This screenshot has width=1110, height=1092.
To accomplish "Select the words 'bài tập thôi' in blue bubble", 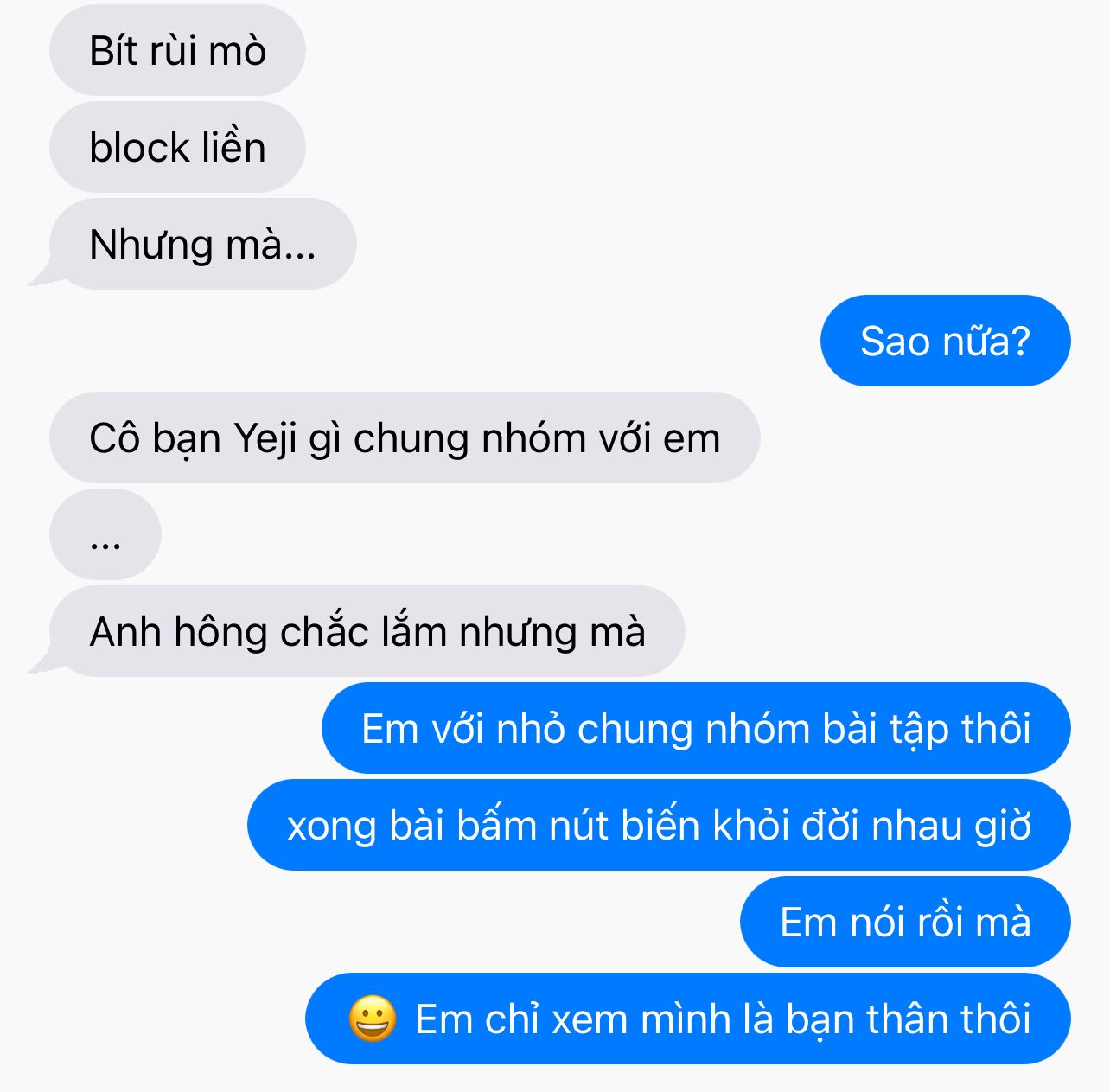I will [x=926, y=730].
